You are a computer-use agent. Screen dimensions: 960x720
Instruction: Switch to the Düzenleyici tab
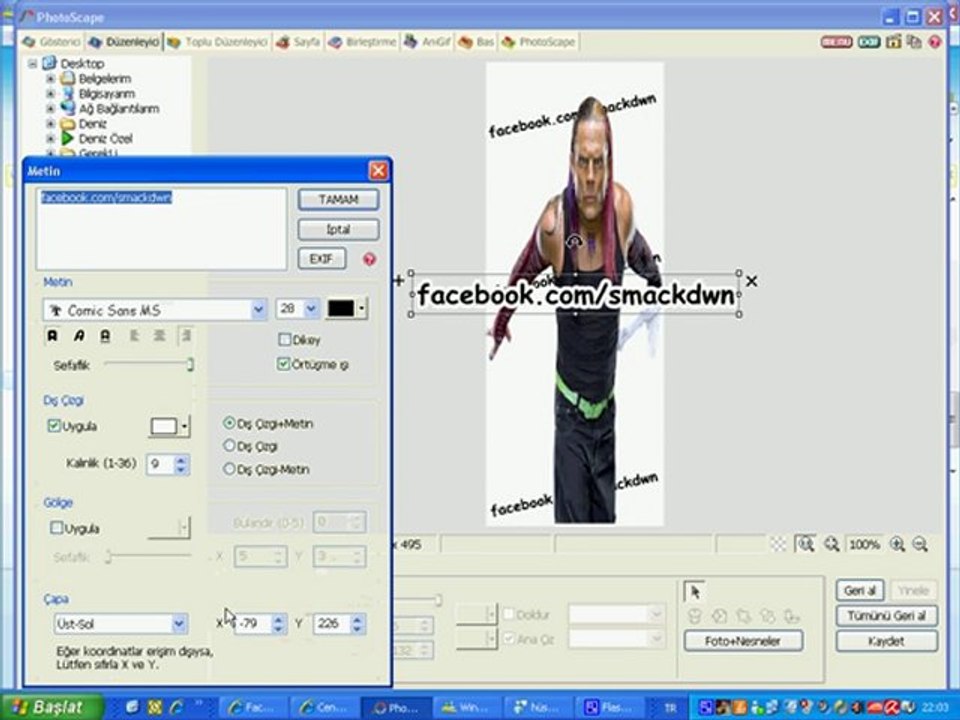click(x=124, y=42)
